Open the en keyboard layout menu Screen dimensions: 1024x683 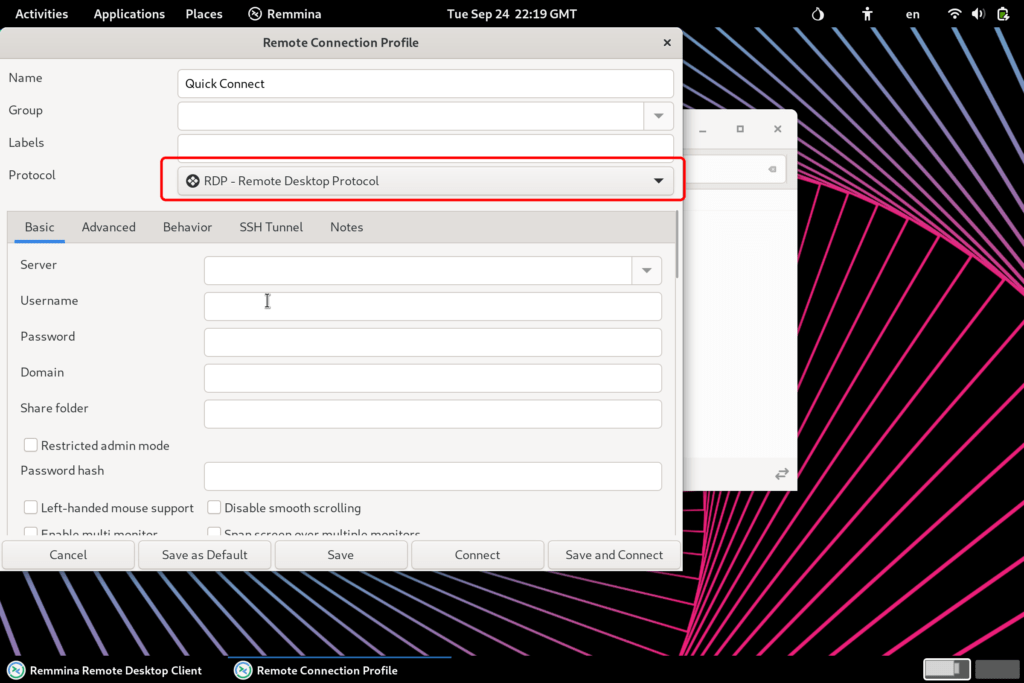pos(912,14)
